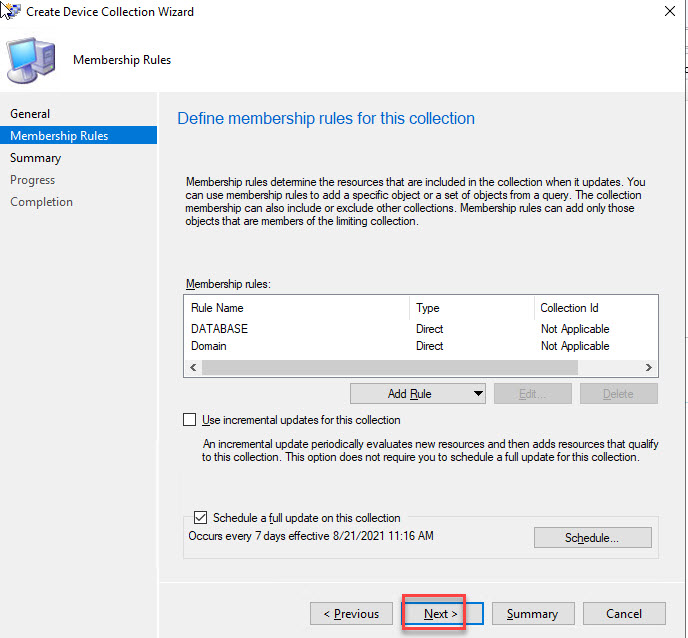The height and width of the screenshot is (638, 688).
Task: Open the Add Rule dropdown
Action: (x=417, y=393)
